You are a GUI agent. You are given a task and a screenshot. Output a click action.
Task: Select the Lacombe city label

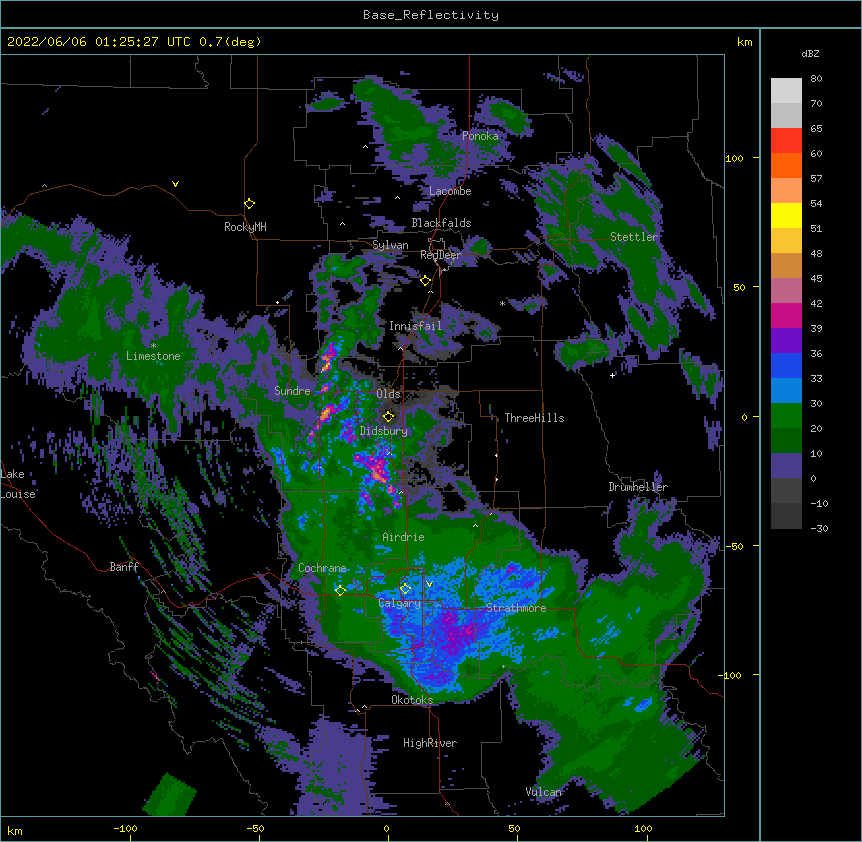(x=450, y=191)
